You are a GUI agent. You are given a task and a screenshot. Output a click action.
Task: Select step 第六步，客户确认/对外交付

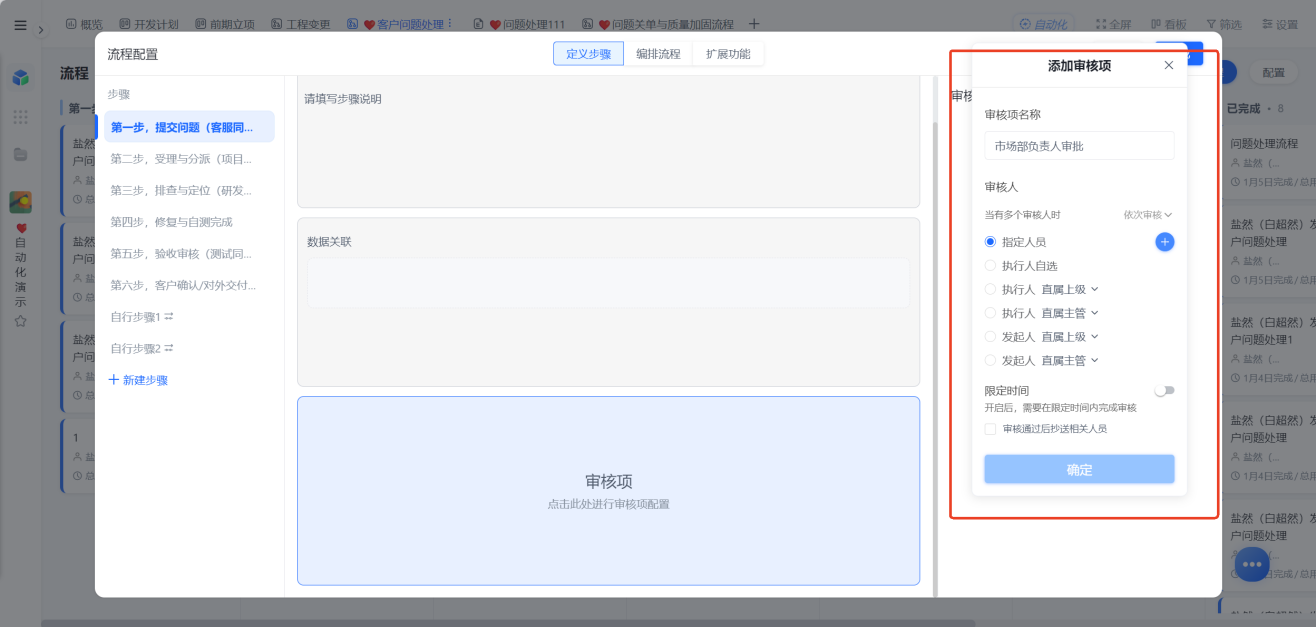(x=189, y=285)
